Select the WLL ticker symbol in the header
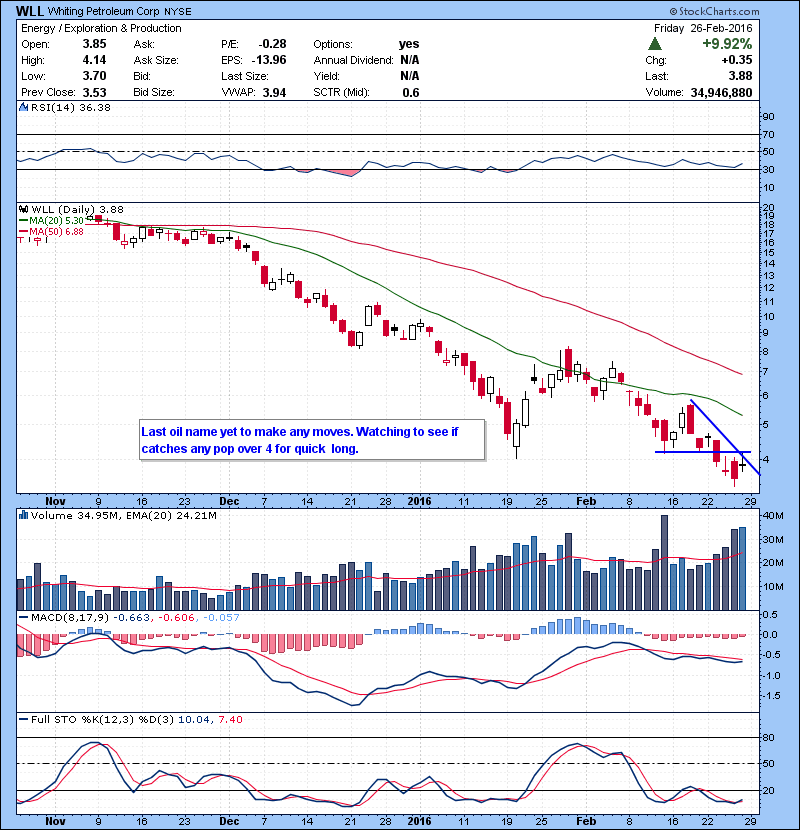Image resolution: width=800 pixels, height=830 pixels. [x=30, y=11]
